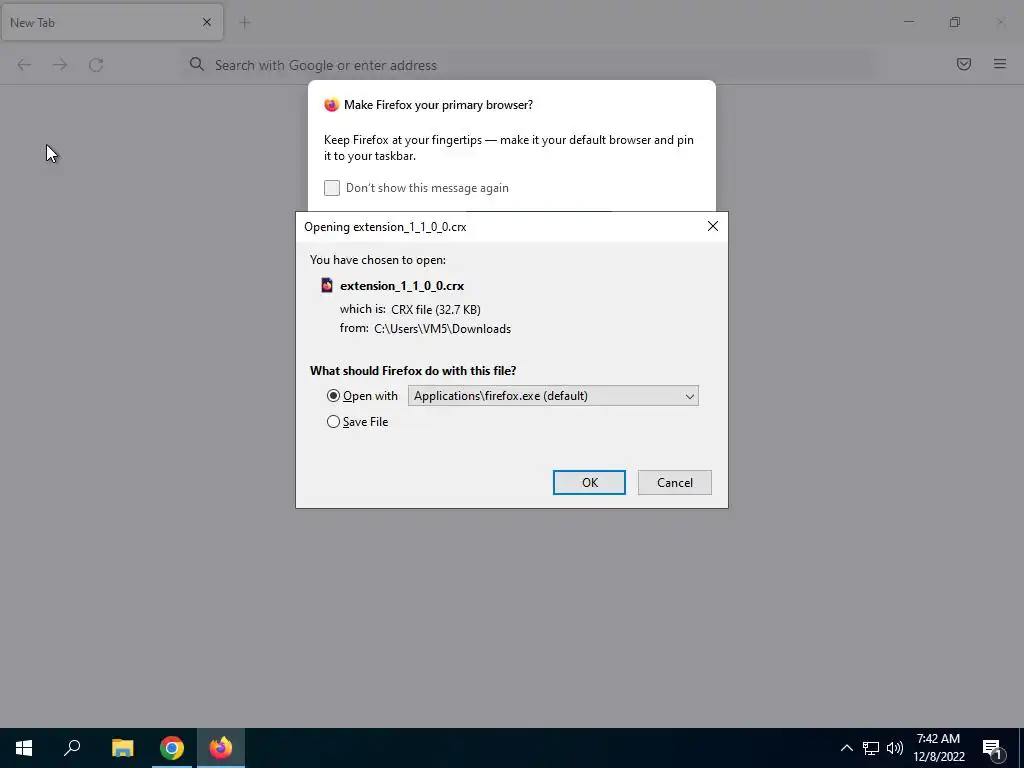Expand the Applications\firefox.exe application dropdown
The width and height of the screenshot is (1024, 768).
[x=553, y=396]
